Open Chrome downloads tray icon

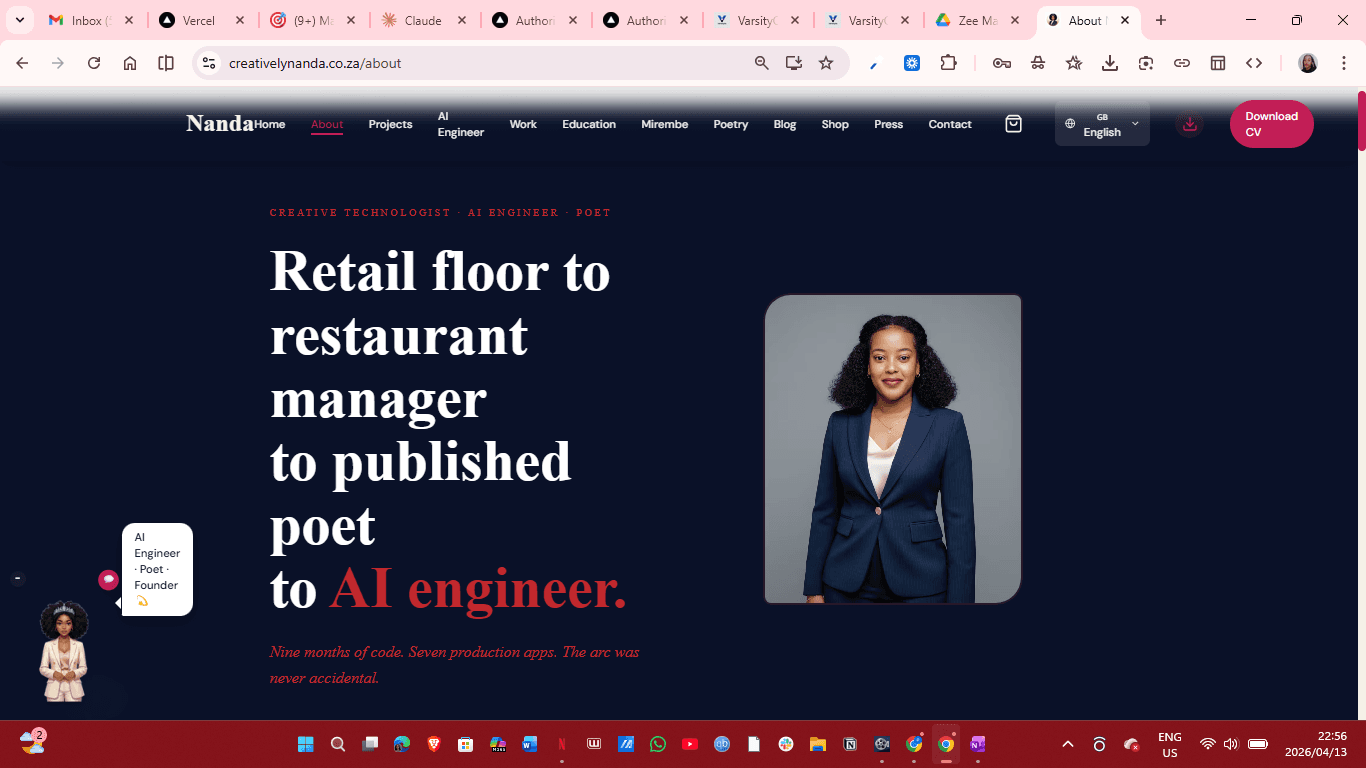pyautogui.click(x=1110, y=63)
